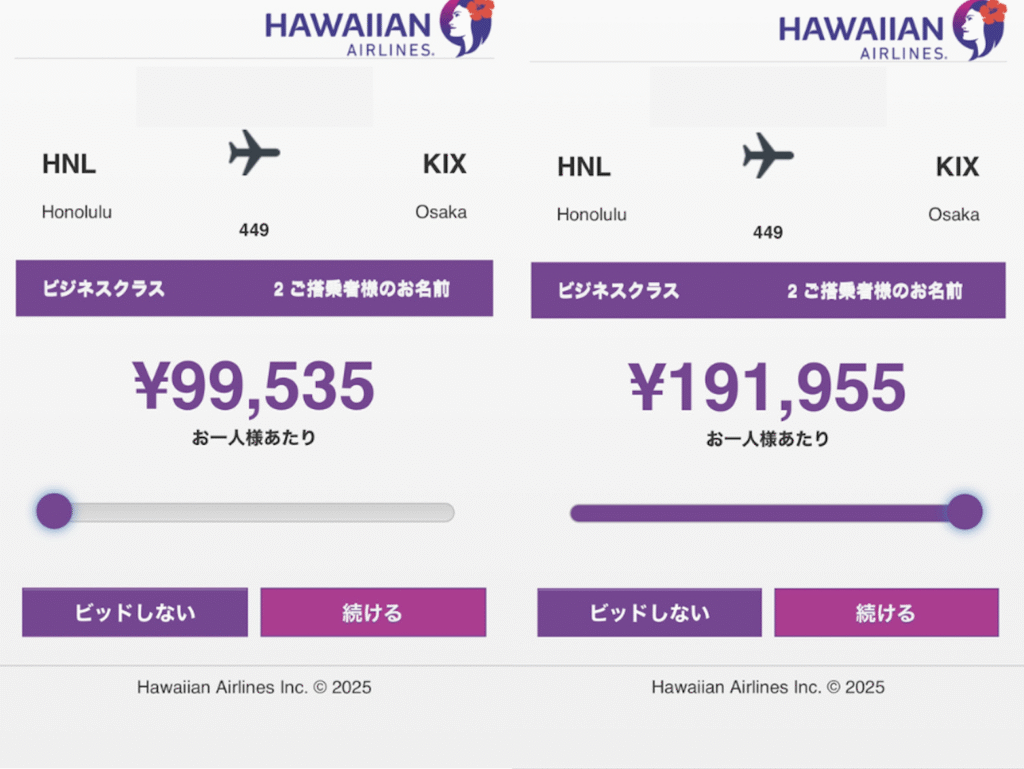Click the filled purple slider track on right

759,513
